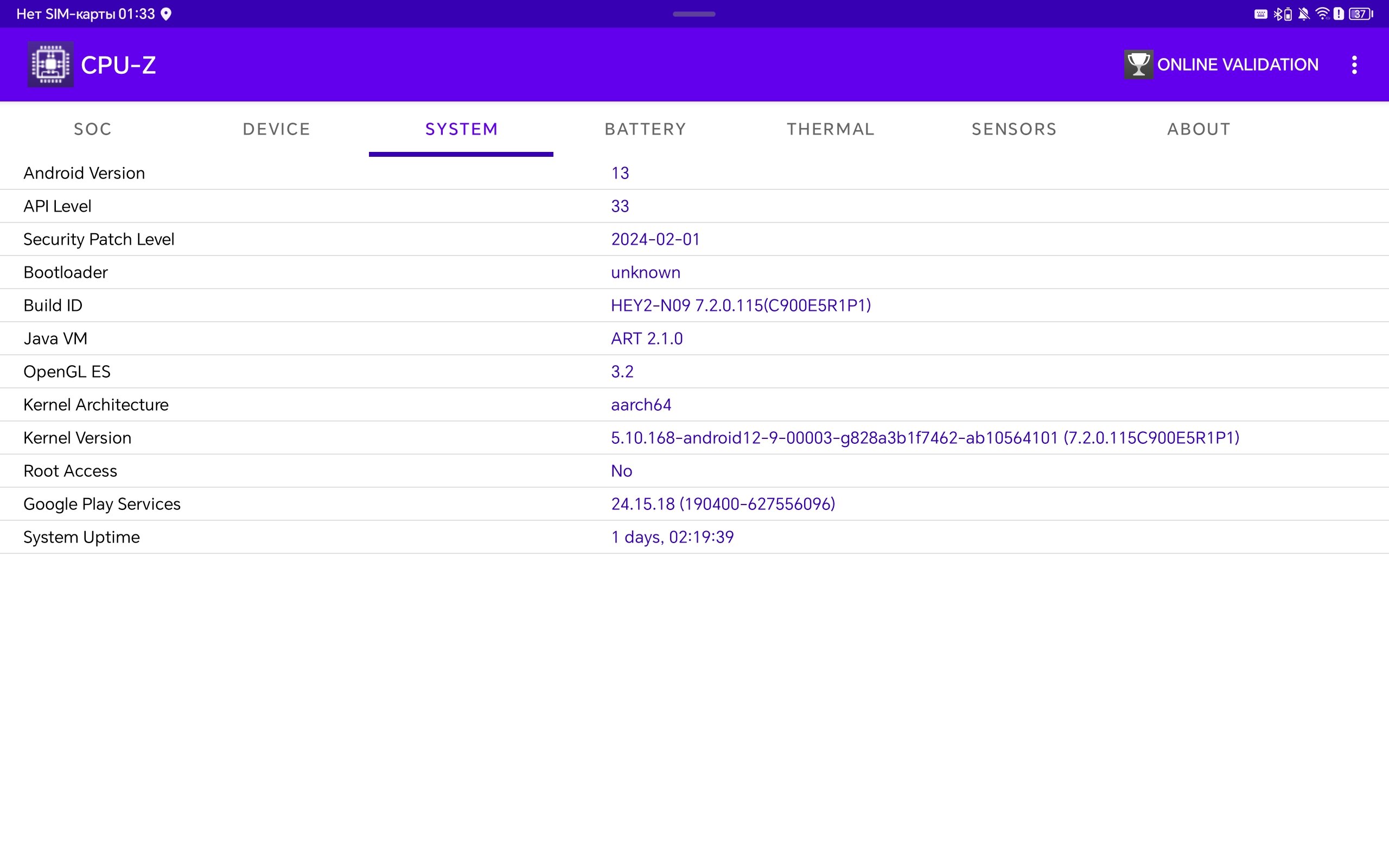Pull the notification shade handle at top
This screenshot has height=868, width=1389.
coord(694,14)
